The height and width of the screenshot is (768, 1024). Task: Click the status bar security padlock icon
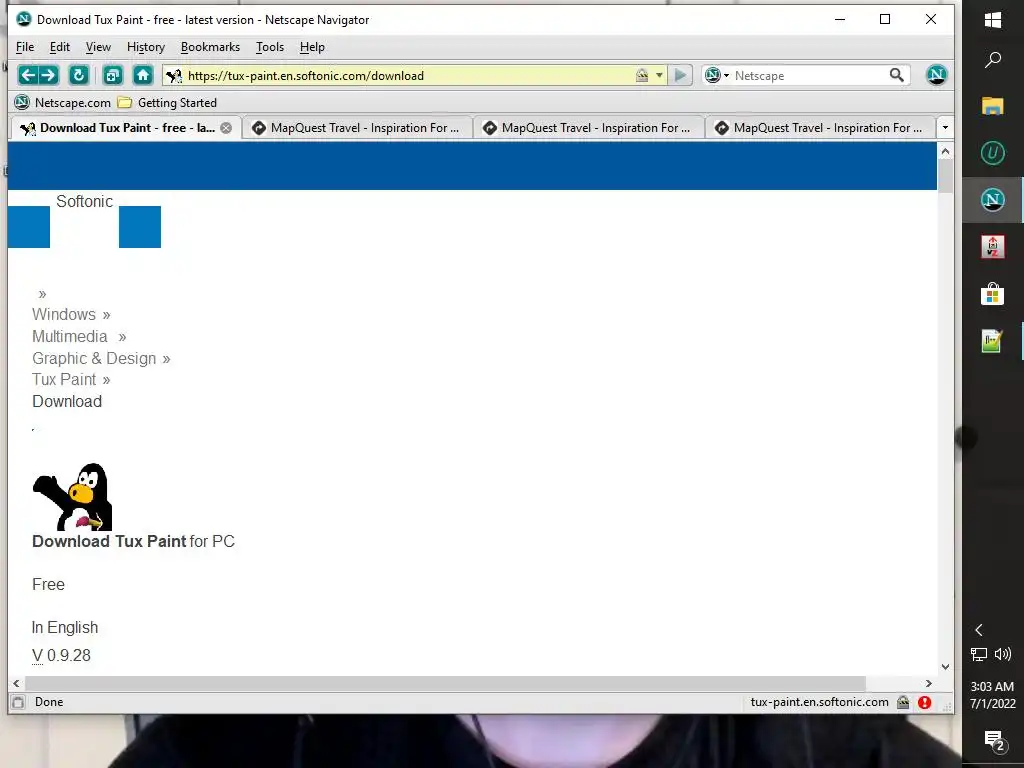pyautogui.click(x=903, y=703)
